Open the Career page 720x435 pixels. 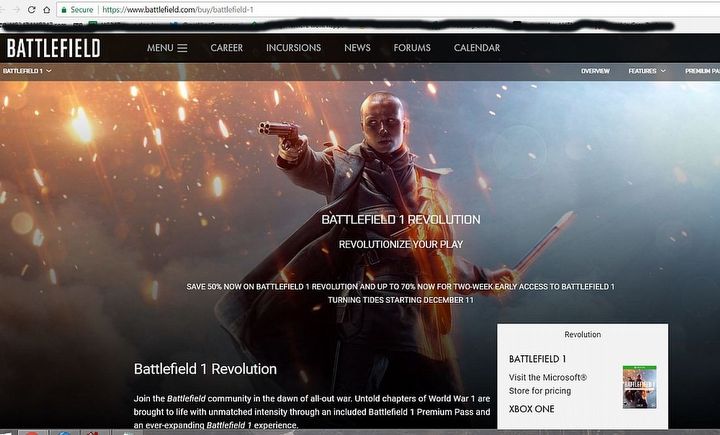(x=226, y=48)
